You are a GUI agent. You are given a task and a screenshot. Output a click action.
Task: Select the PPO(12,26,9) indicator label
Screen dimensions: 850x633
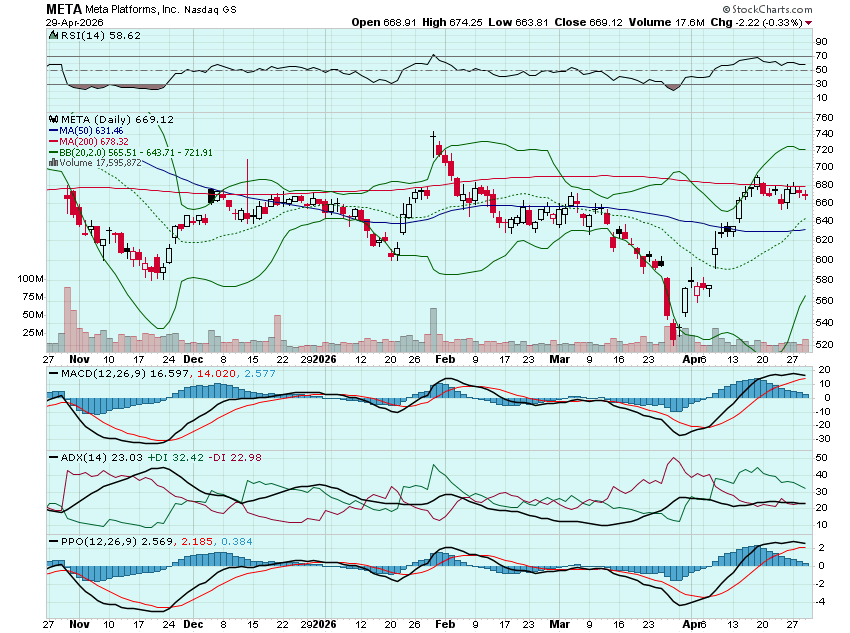coord(85,542)
